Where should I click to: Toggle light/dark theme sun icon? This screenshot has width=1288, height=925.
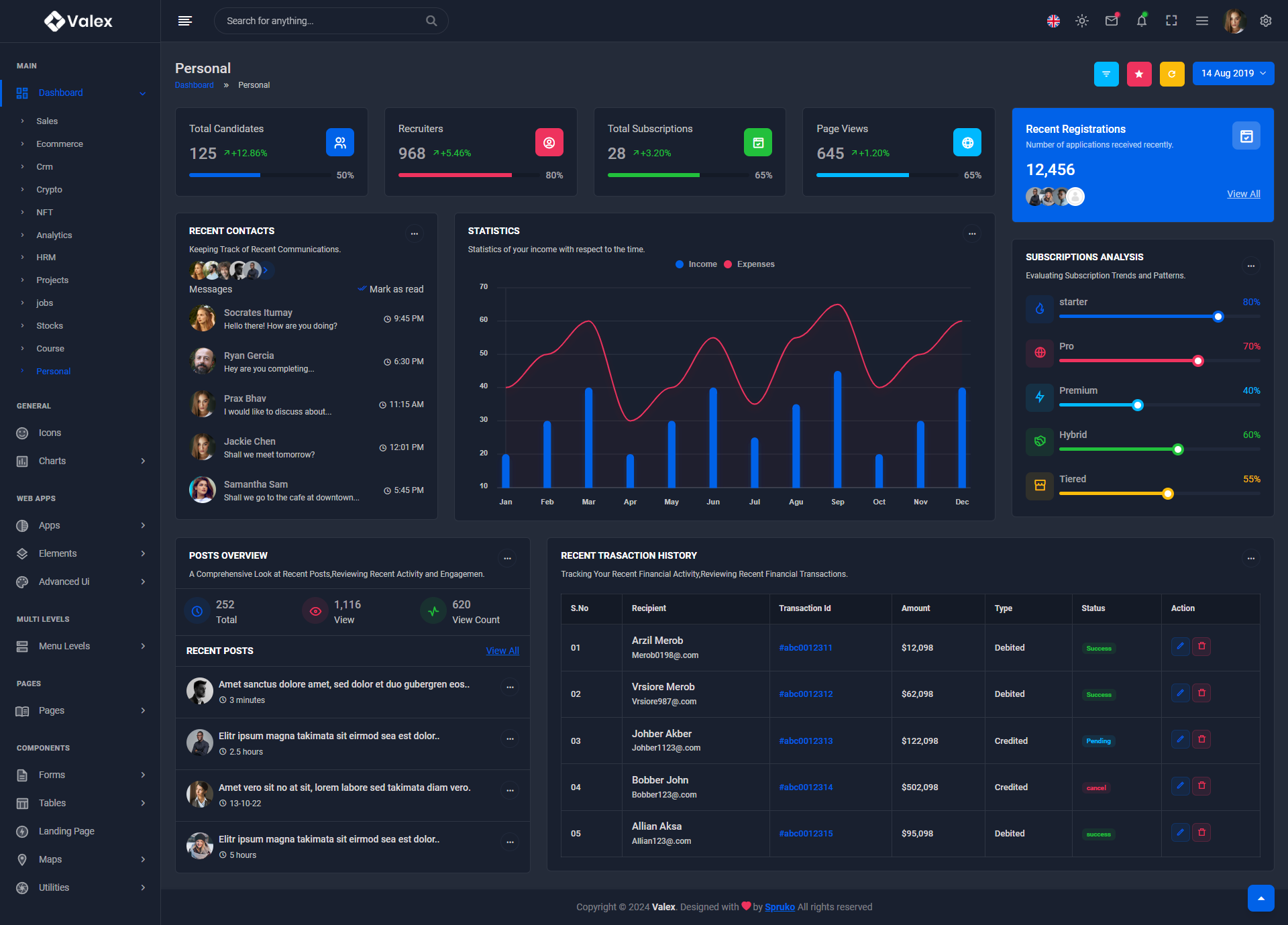point(1082,21)
